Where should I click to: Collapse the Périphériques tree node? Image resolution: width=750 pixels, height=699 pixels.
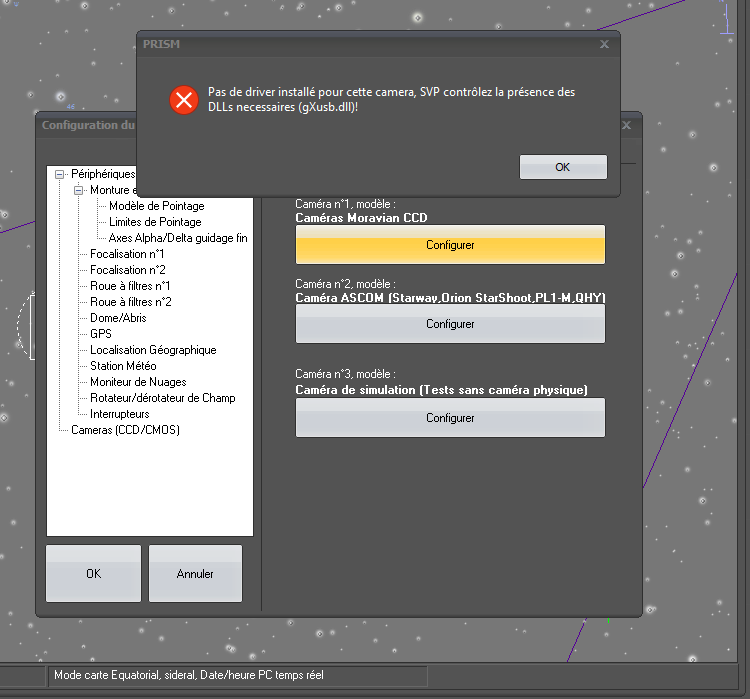[x=60, y=174]
